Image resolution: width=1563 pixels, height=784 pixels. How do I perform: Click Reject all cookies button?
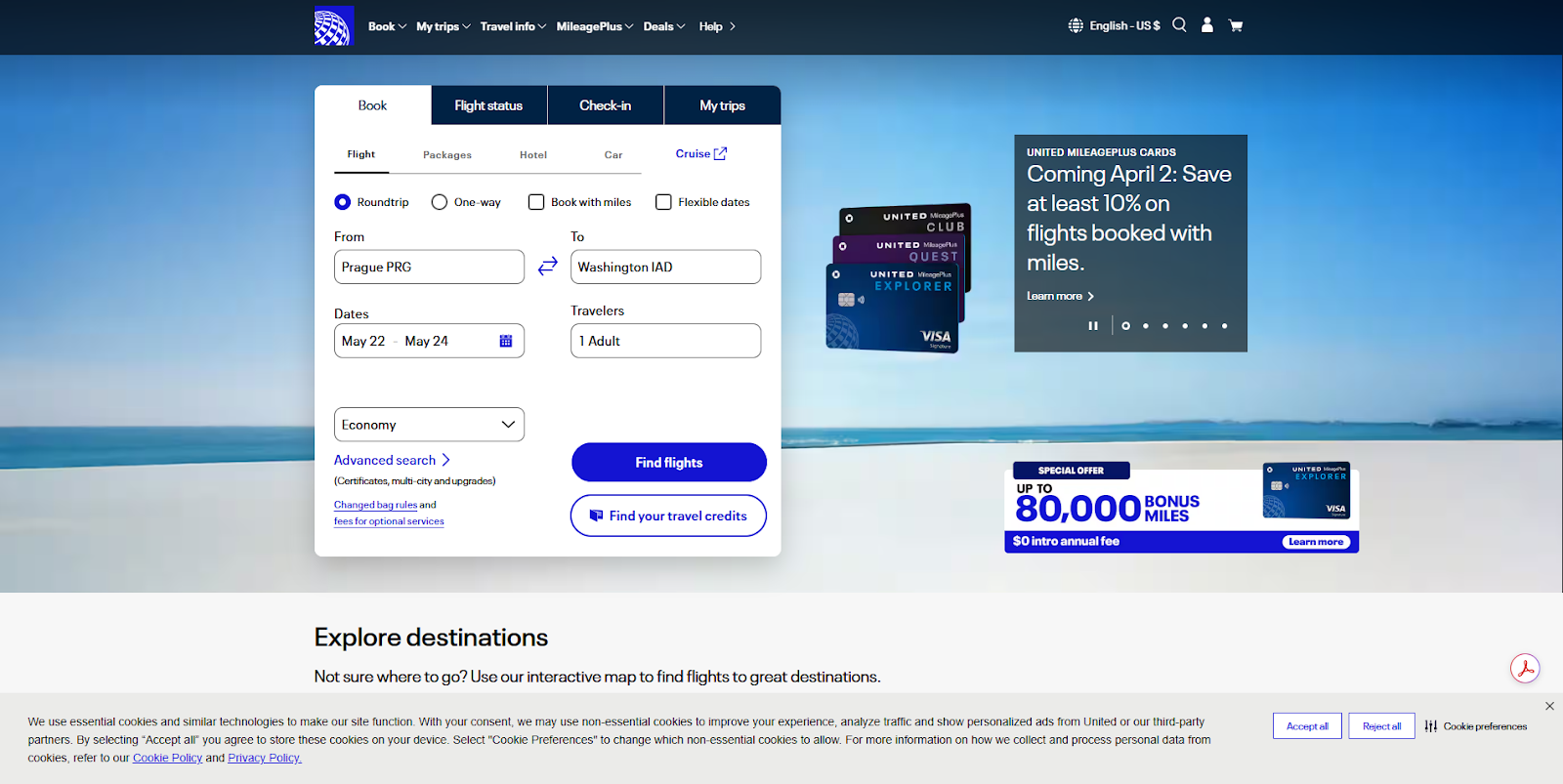(x=1382, y=726)
